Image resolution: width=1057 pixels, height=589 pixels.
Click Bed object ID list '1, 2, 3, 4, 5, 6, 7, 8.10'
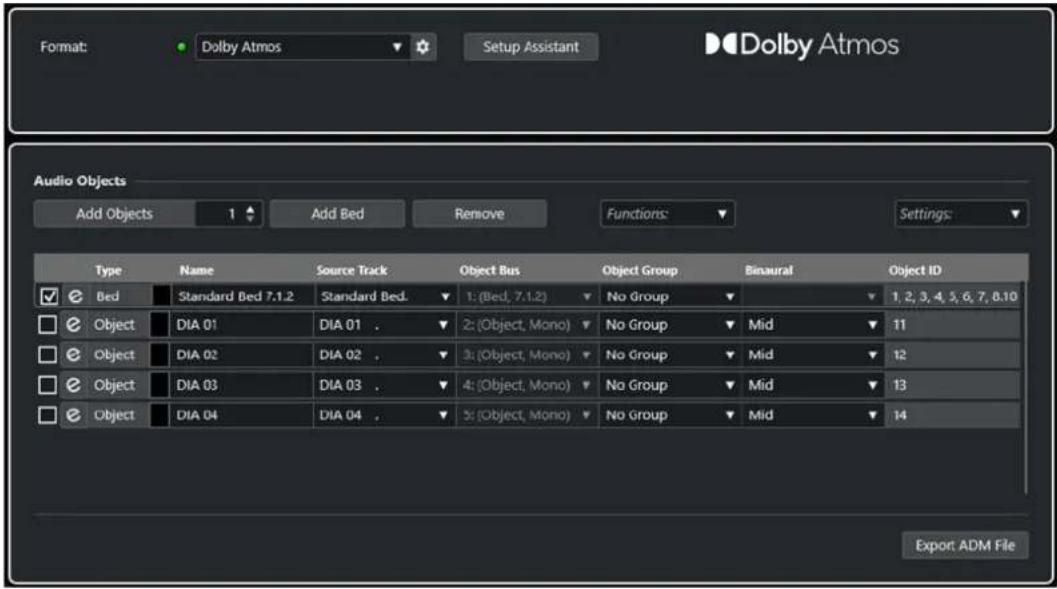955,296
